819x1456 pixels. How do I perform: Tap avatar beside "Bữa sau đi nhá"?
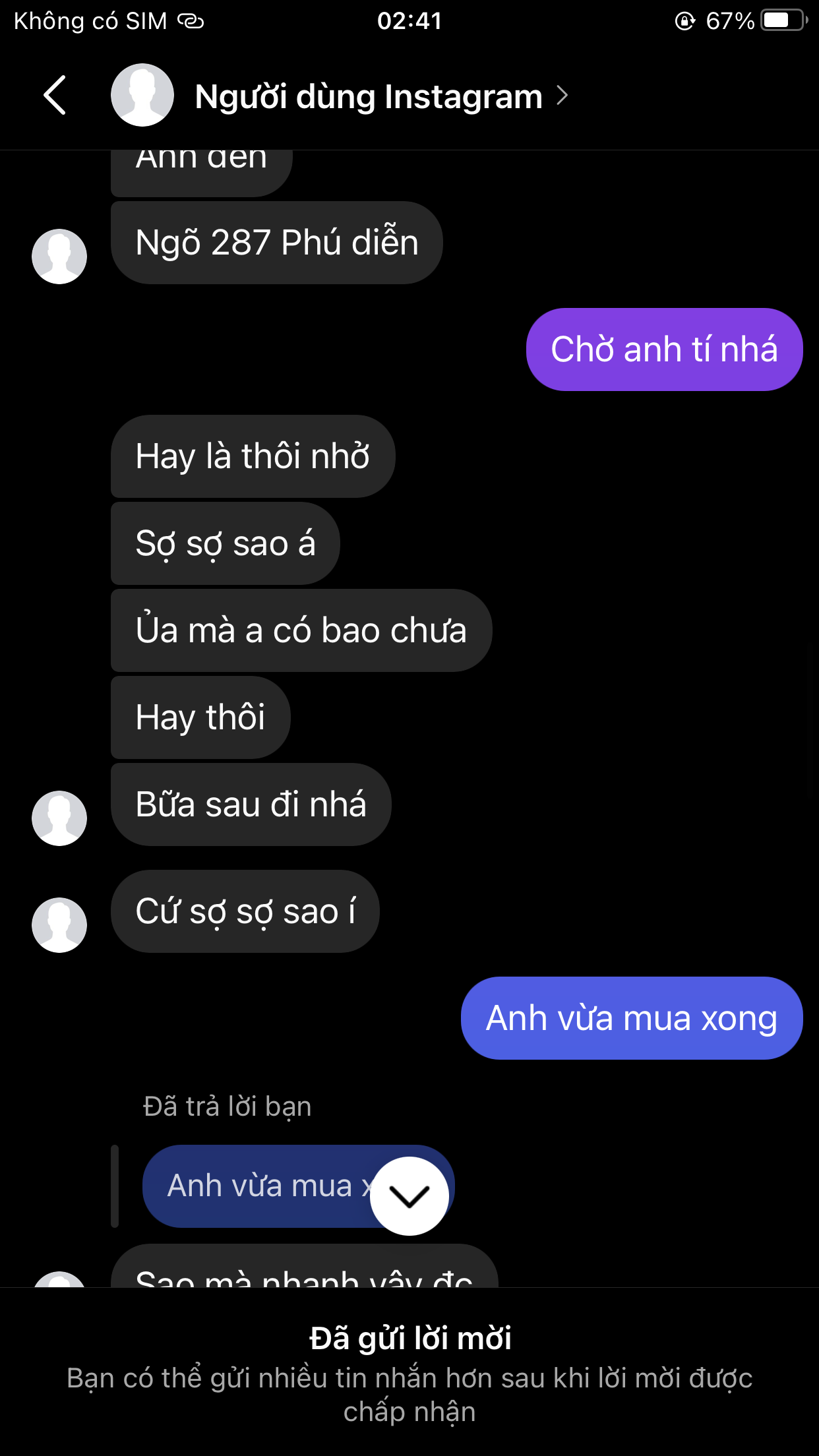(x=59, y=818)
